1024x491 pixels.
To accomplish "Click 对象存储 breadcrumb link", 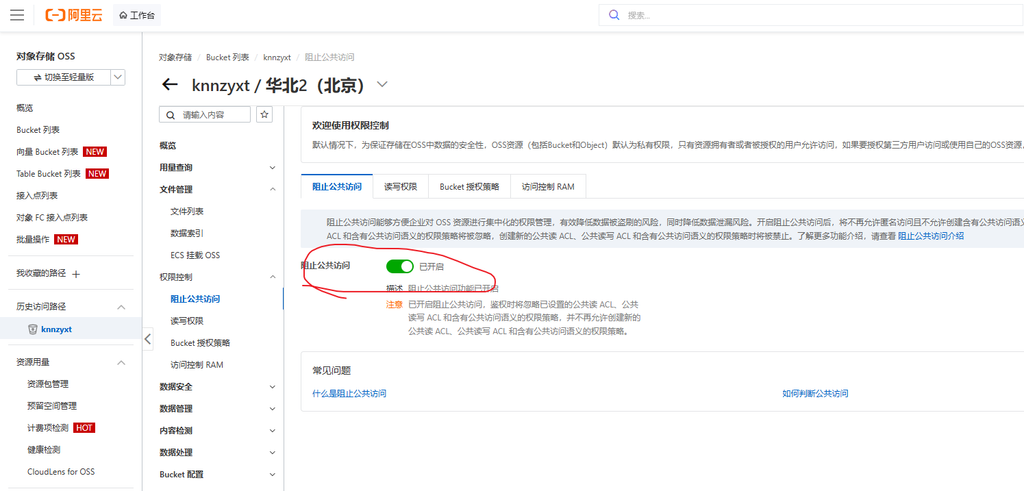I will [175, 57].
